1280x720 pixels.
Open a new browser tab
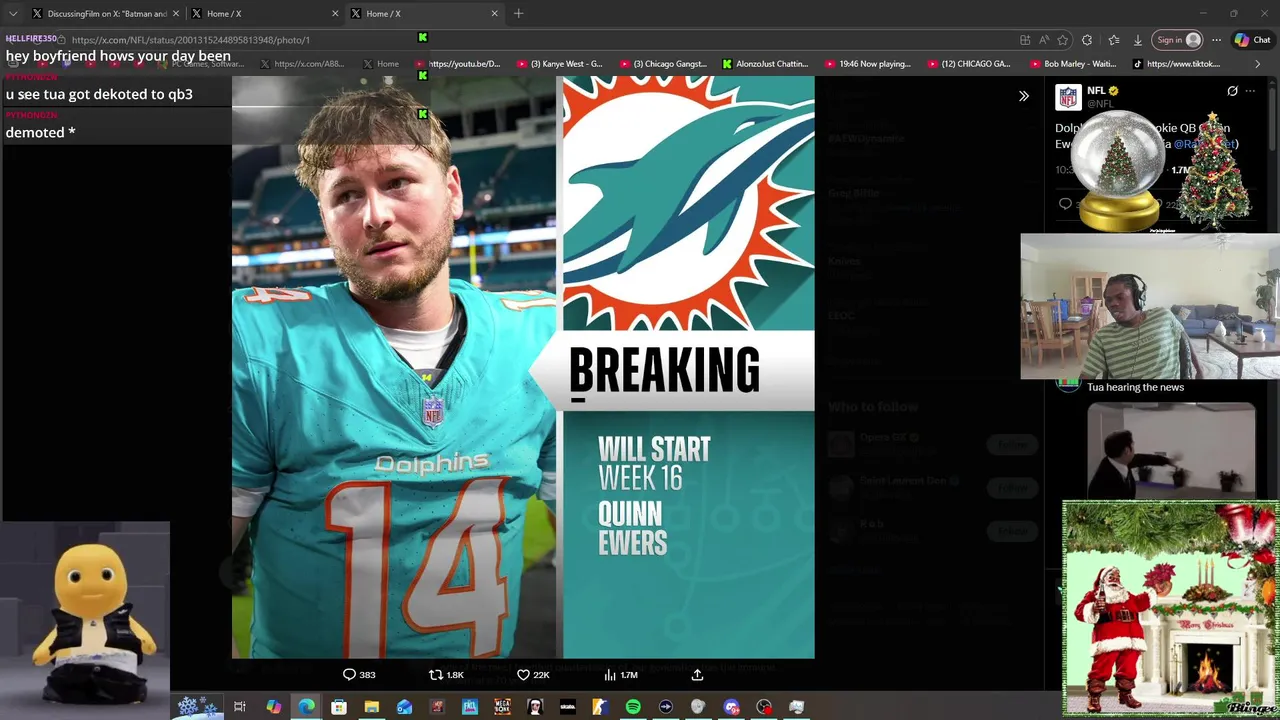point(518,14)
